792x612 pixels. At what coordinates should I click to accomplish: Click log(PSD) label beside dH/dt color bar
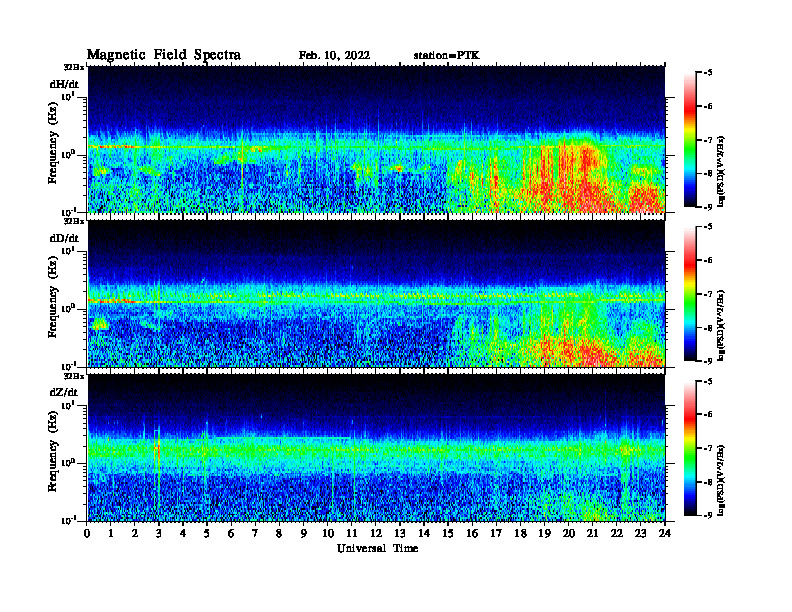click(722, 171)
